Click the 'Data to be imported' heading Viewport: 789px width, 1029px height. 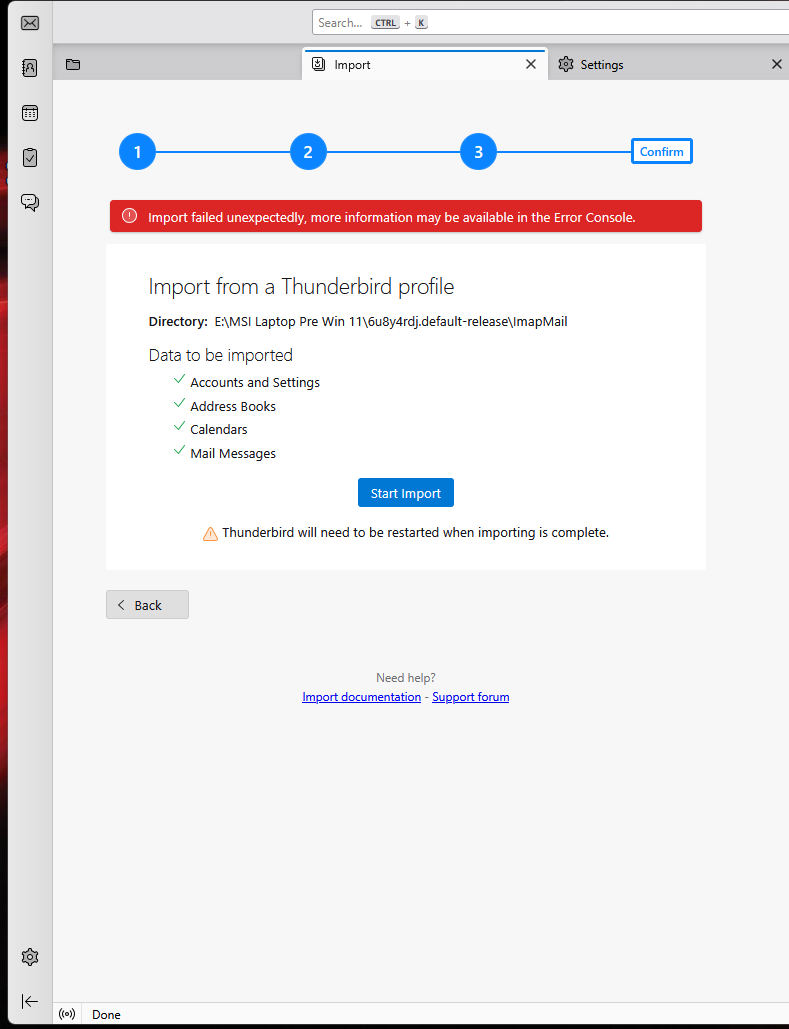point(221,355)
